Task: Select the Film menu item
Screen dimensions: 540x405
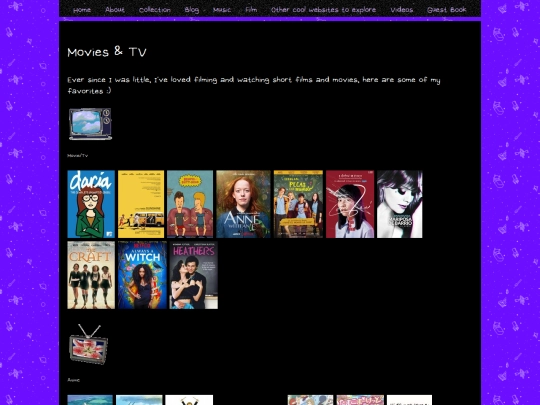Action: pos(251,10)
